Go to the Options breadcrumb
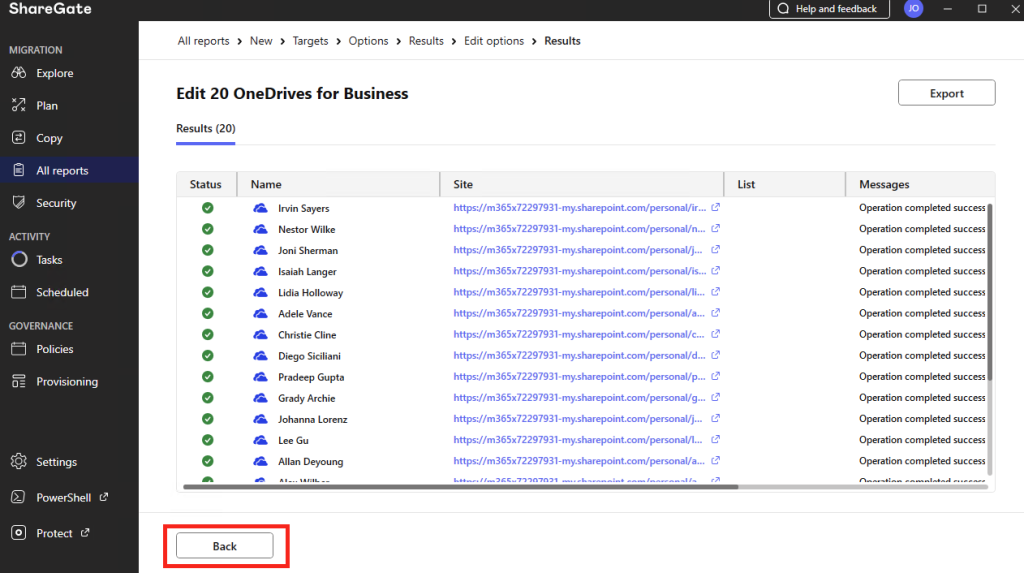The width and height of the screenshot is (1024, 573). (x=368, y=41)
